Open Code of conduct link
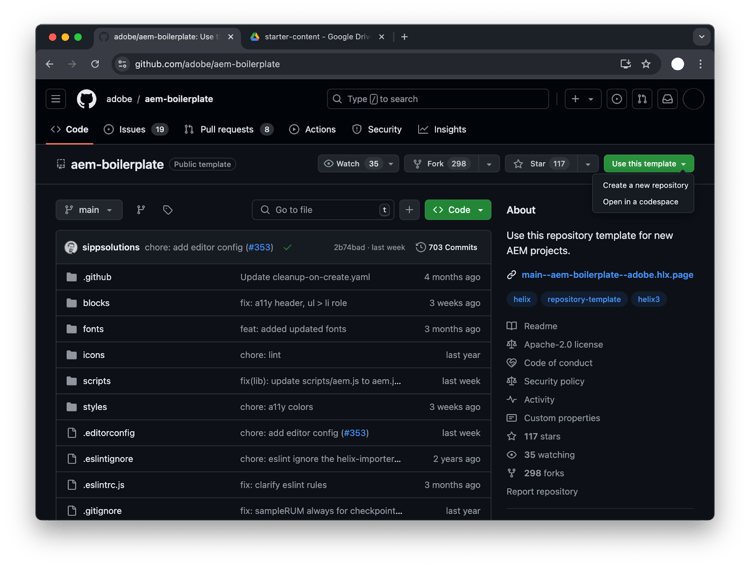The image size is (750, 567). point(558,363)
